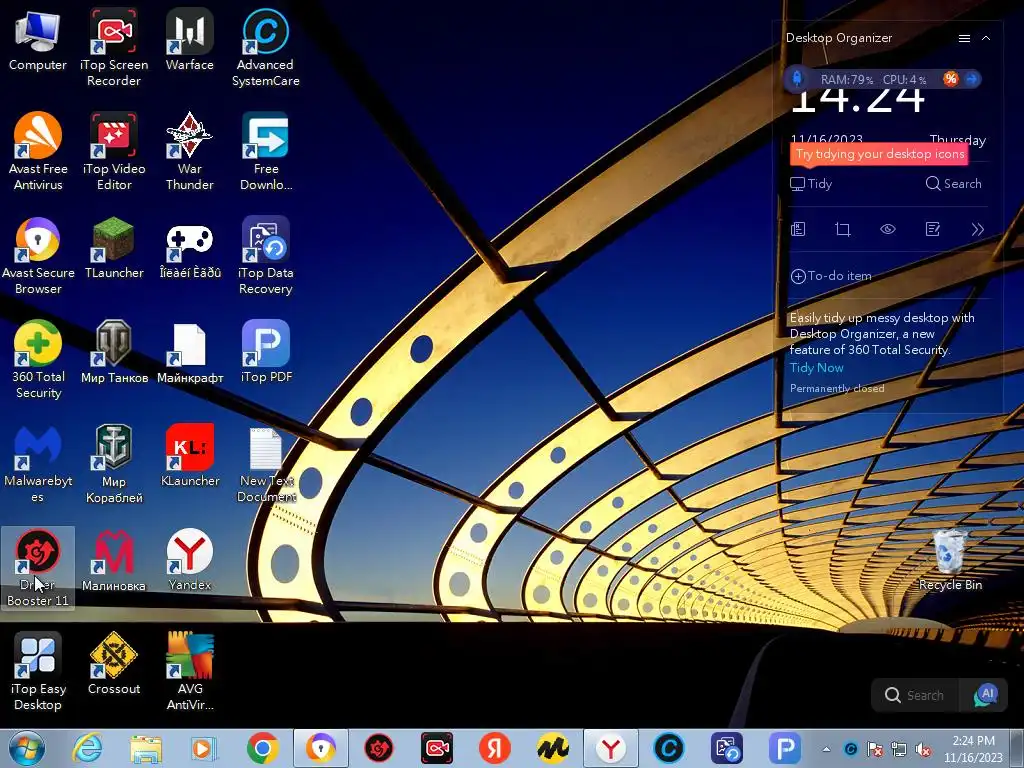The height and width of the screenshot is (768, 1024).
Task: Open iTop Data Recovery from the taskbar
Action: pos(727,748)
